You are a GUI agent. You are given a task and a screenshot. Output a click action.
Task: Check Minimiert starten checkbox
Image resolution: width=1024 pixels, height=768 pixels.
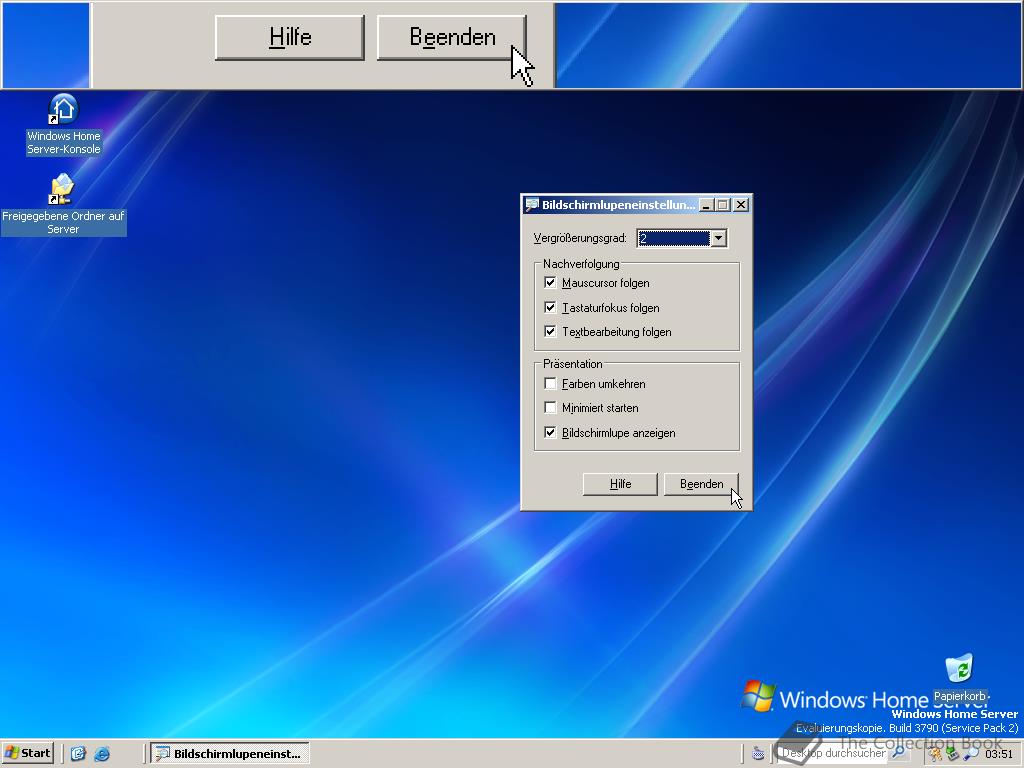[550, 408]
